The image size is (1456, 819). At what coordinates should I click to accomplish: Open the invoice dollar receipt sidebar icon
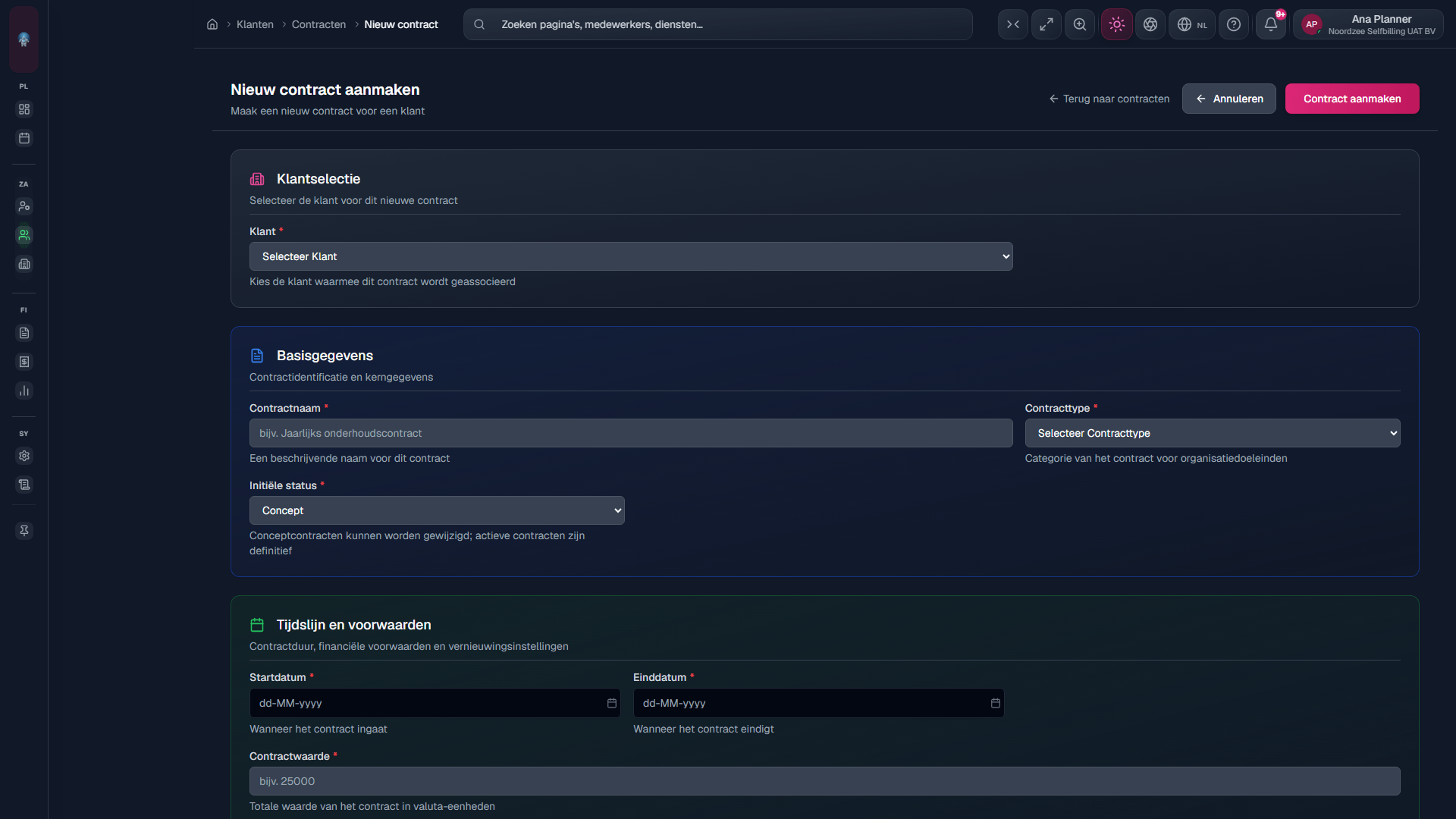tap(24, 362)
